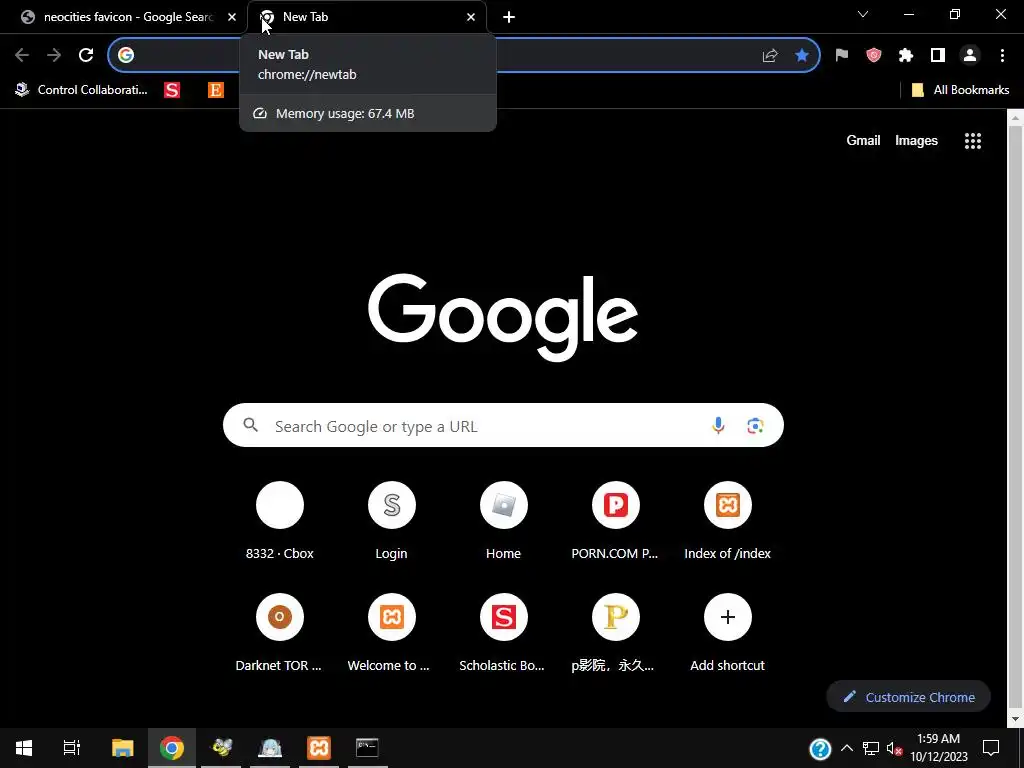Open the Login shortcut

point(391,520)
